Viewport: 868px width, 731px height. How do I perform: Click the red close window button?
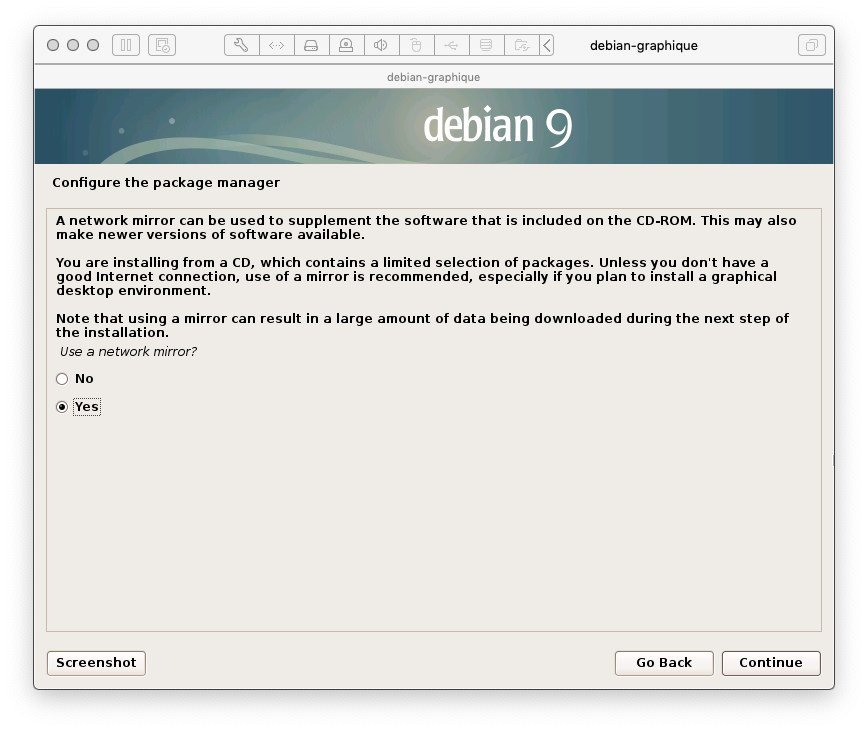tap(53, 45)
